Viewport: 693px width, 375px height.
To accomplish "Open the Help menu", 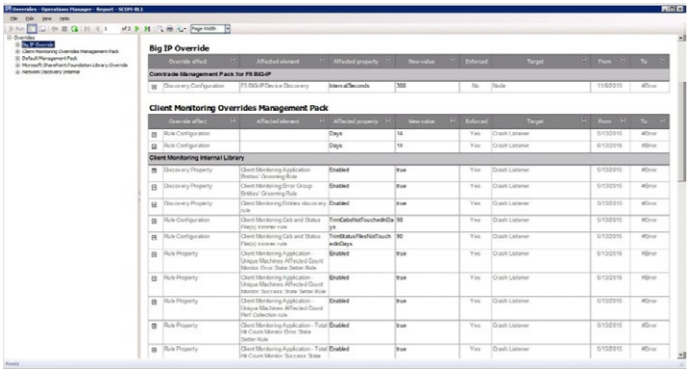I will coord(65,19).
